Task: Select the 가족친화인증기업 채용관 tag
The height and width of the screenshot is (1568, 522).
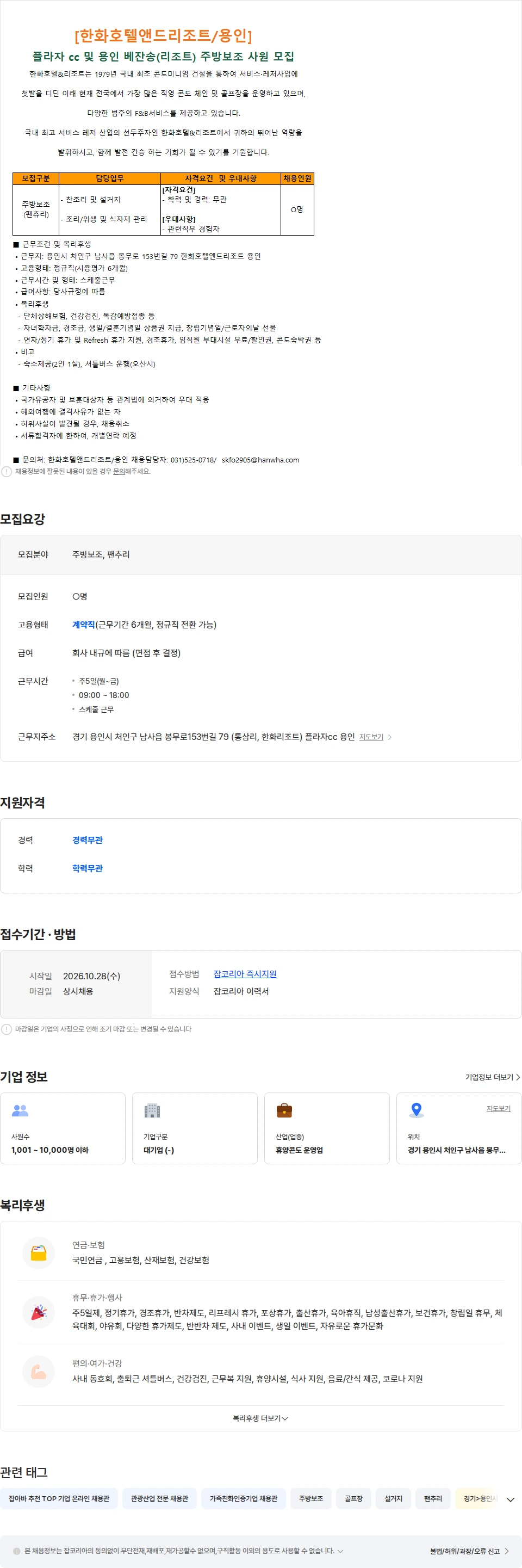Action: click(x=244, y=1498)
